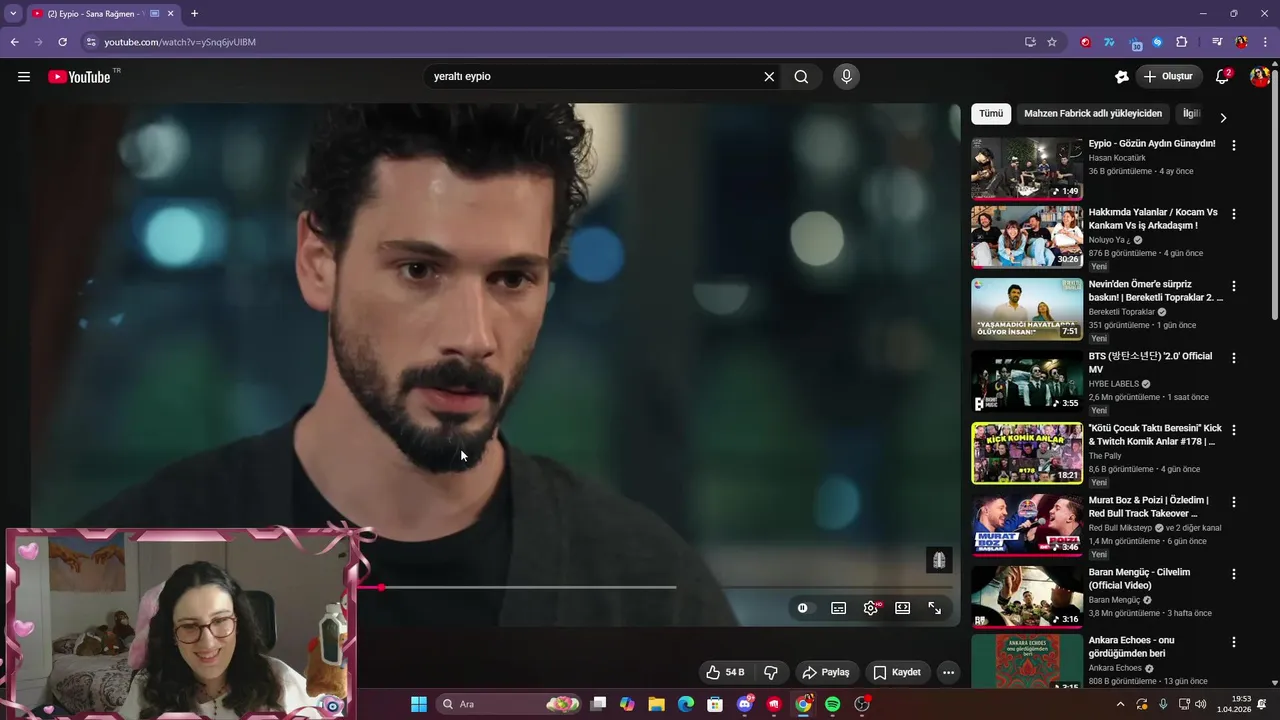Click the Chrome address bar URL

click(180, 42)
